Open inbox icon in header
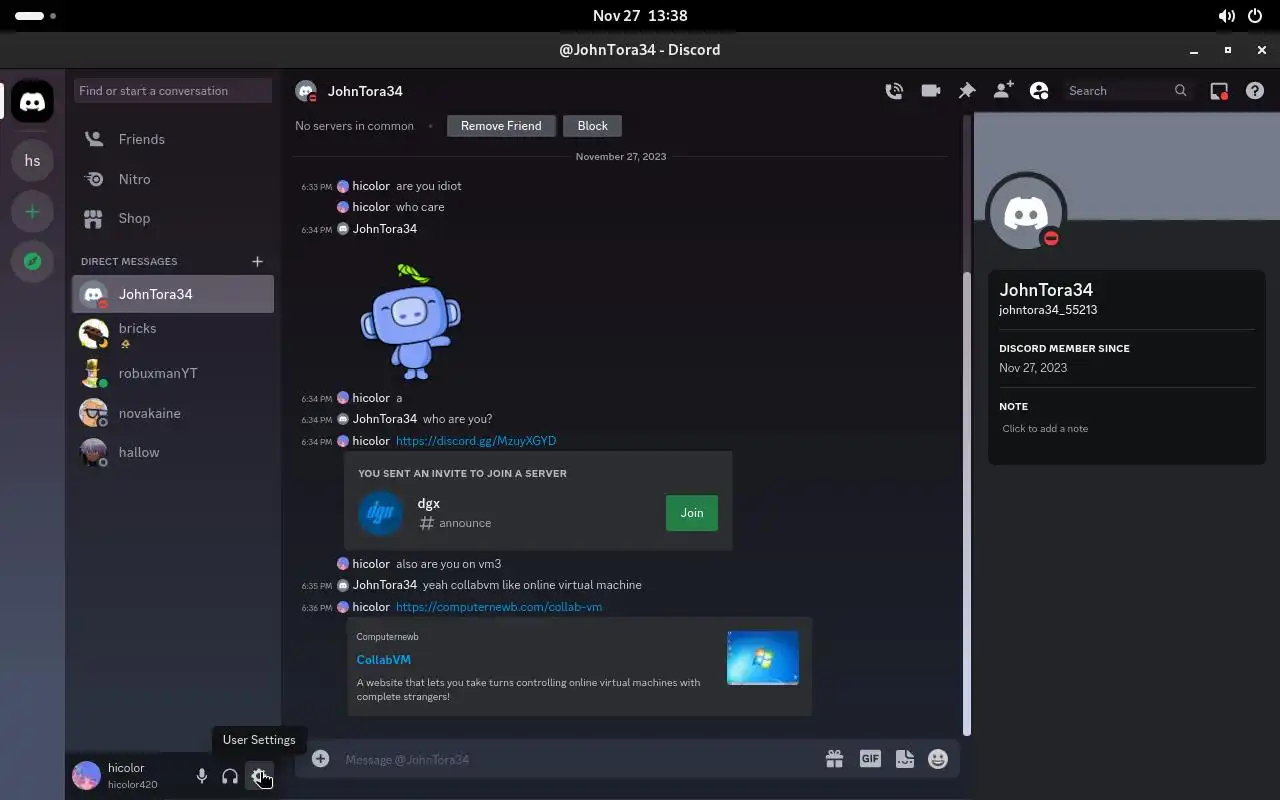This screenshot has width=1280, height=800. (x=1219, y=91)
